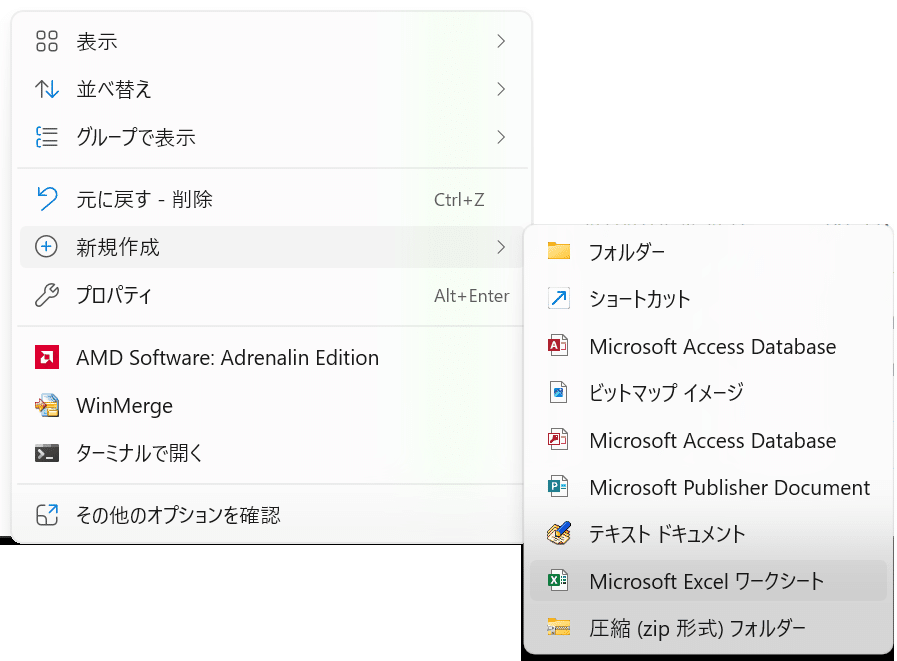Screen dimensions: 897x661
Task: Create a new フォルダー
Action: coord(708,251)
